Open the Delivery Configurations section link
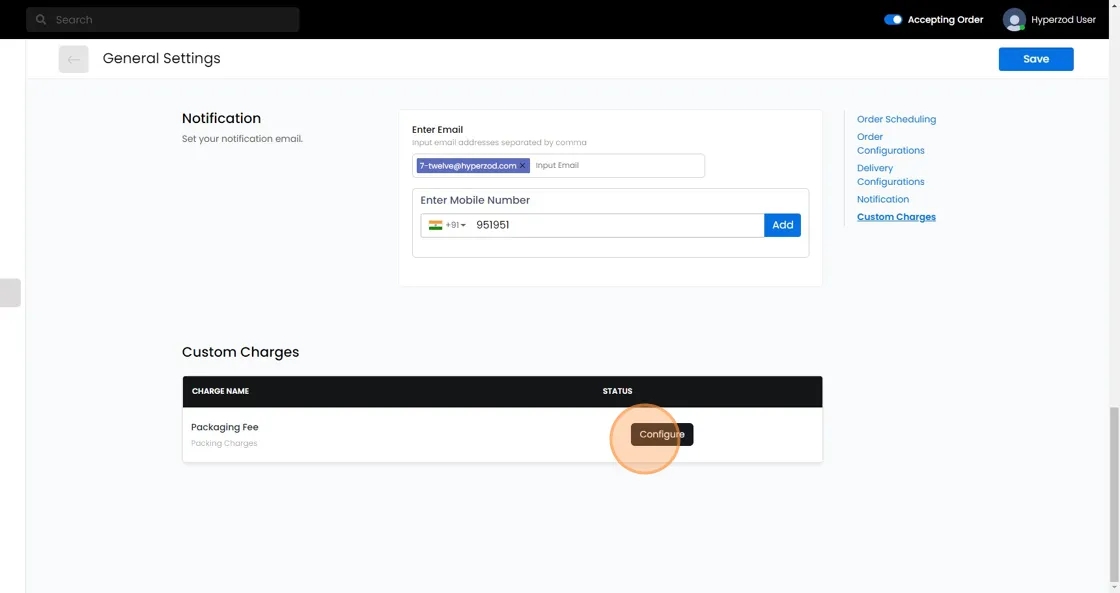 point(890,175)
